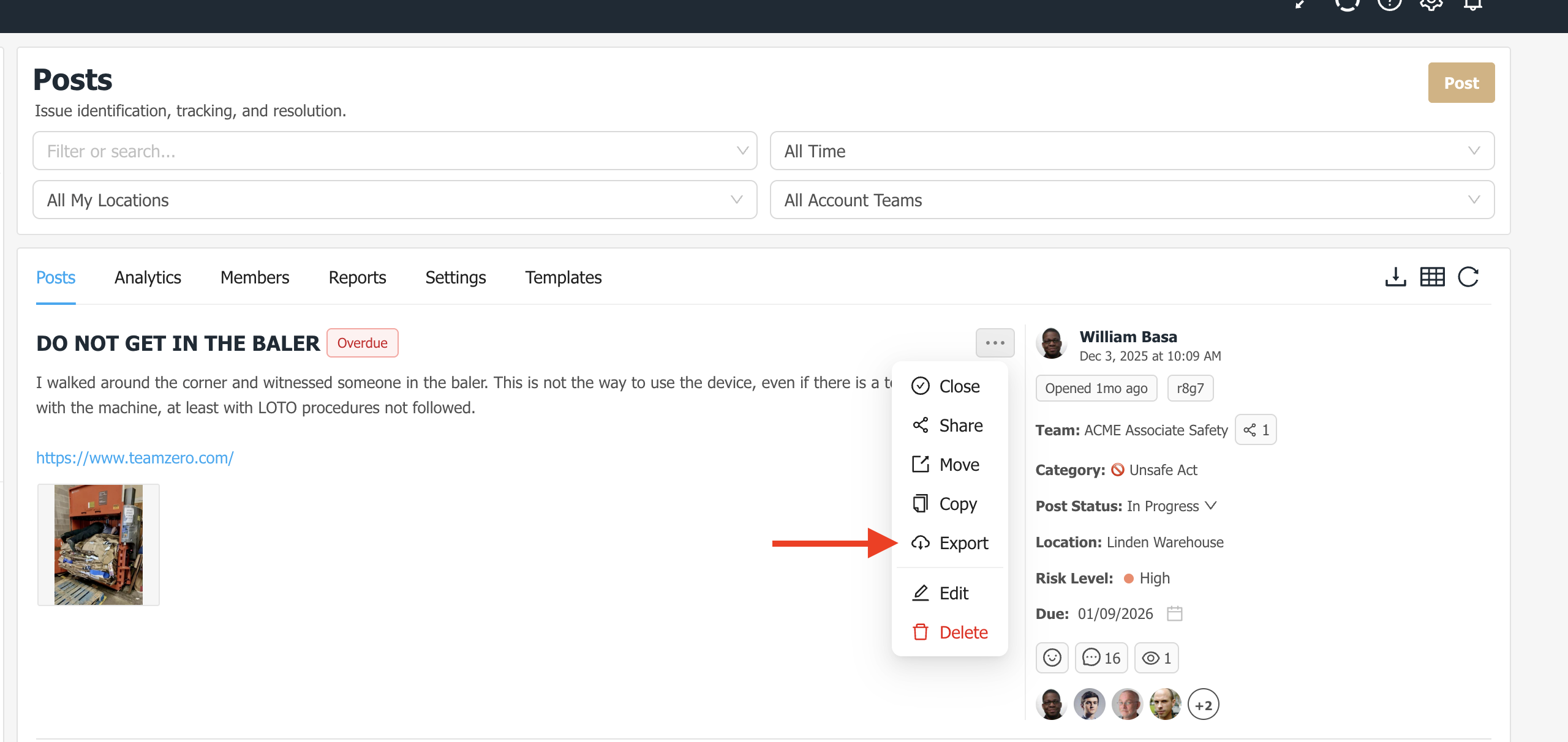Viewport: 1568px width, 742px height.
Task: Switch to table grid view icon
Action: point(1432,277)
